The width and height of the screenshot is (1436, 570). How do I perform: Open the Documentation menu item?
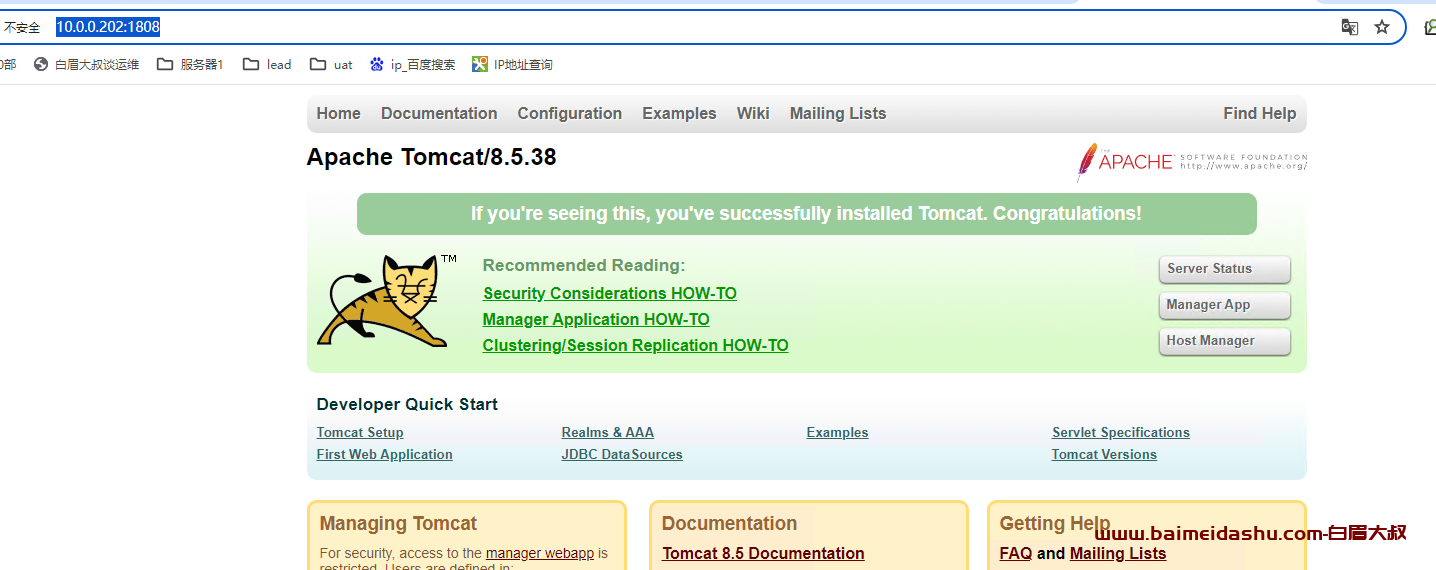439,113
